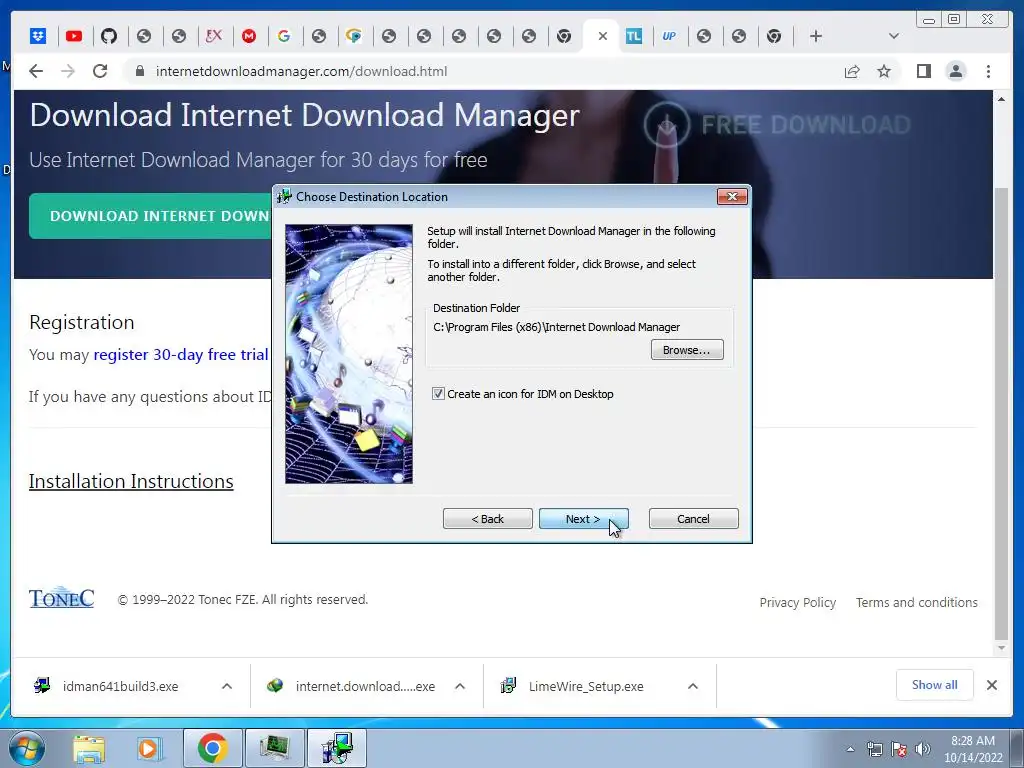The height and width of the screenshot is (768, 1024).
Task: Expand options for internet.download.....exe
Action: point(460,686)
